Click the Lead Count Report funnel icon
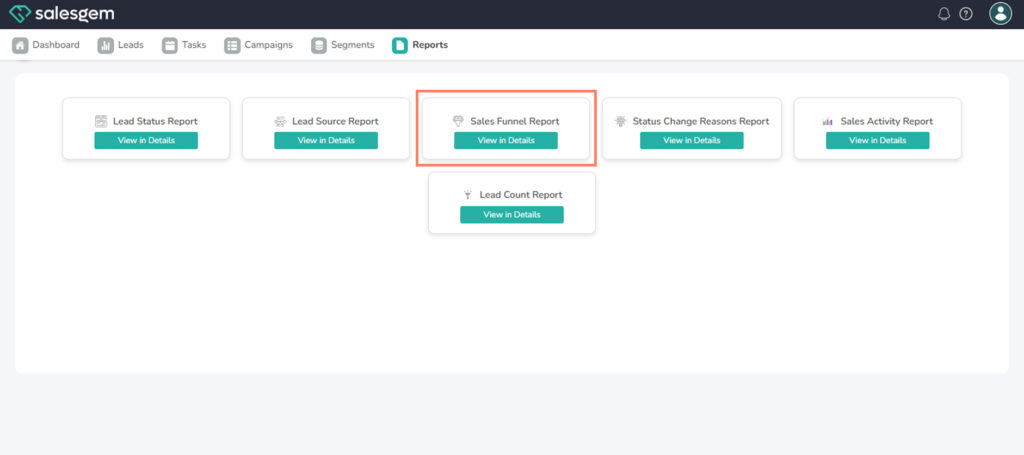Viewport: 1024px width, 455px height. [467, 195]
